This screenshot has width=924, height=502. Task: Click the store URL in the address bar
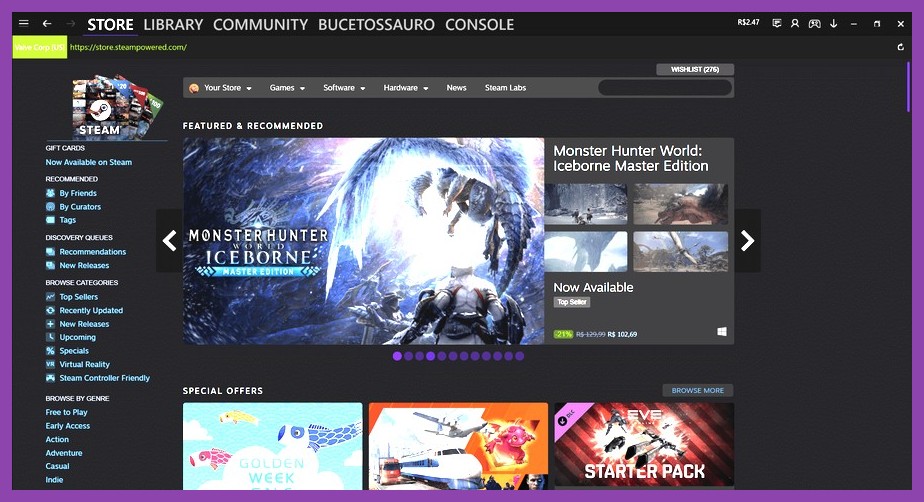coord(128,47)
